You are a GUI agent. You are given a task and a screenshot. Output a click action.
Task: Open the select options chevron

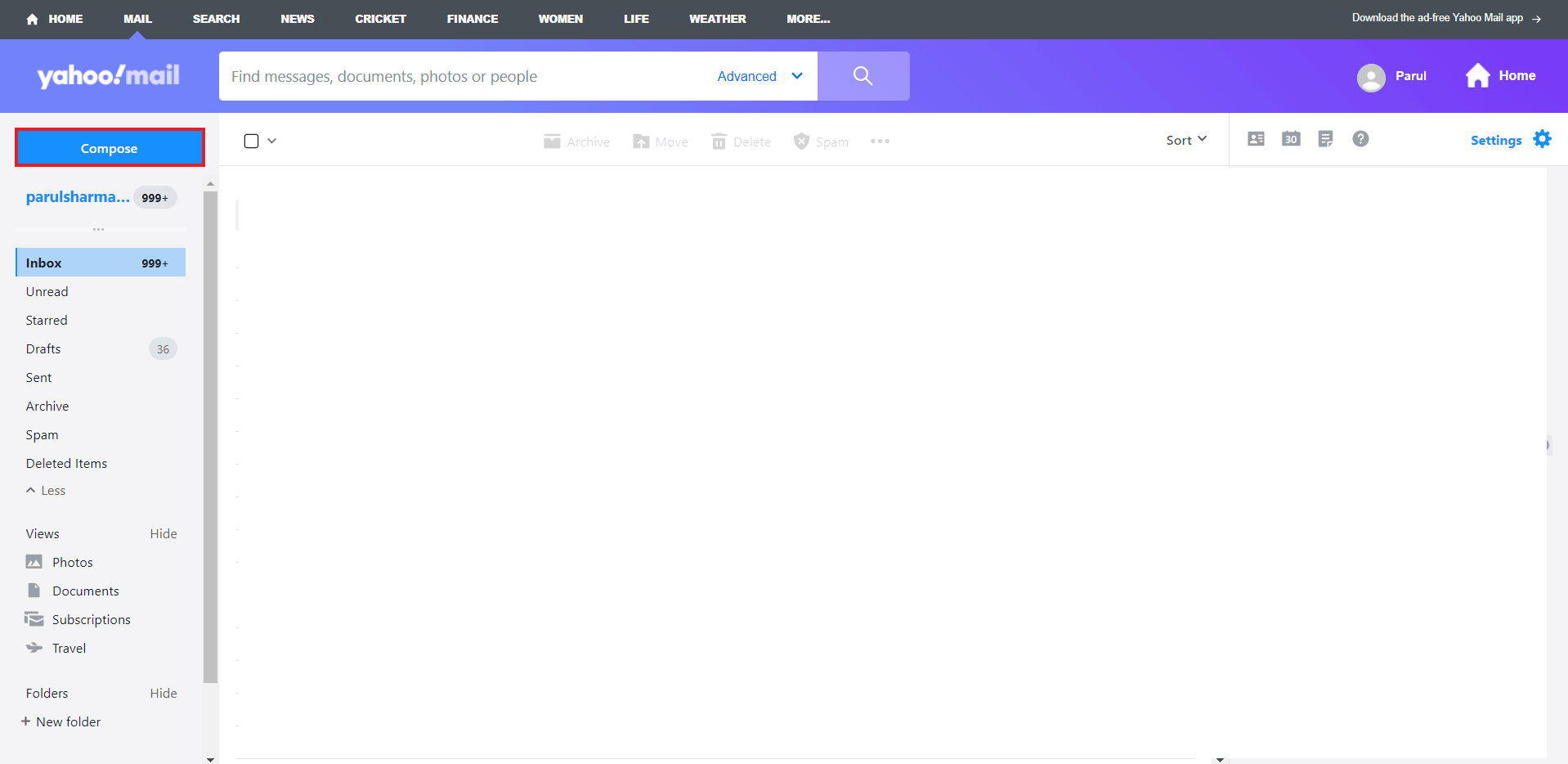pos(272,141)
